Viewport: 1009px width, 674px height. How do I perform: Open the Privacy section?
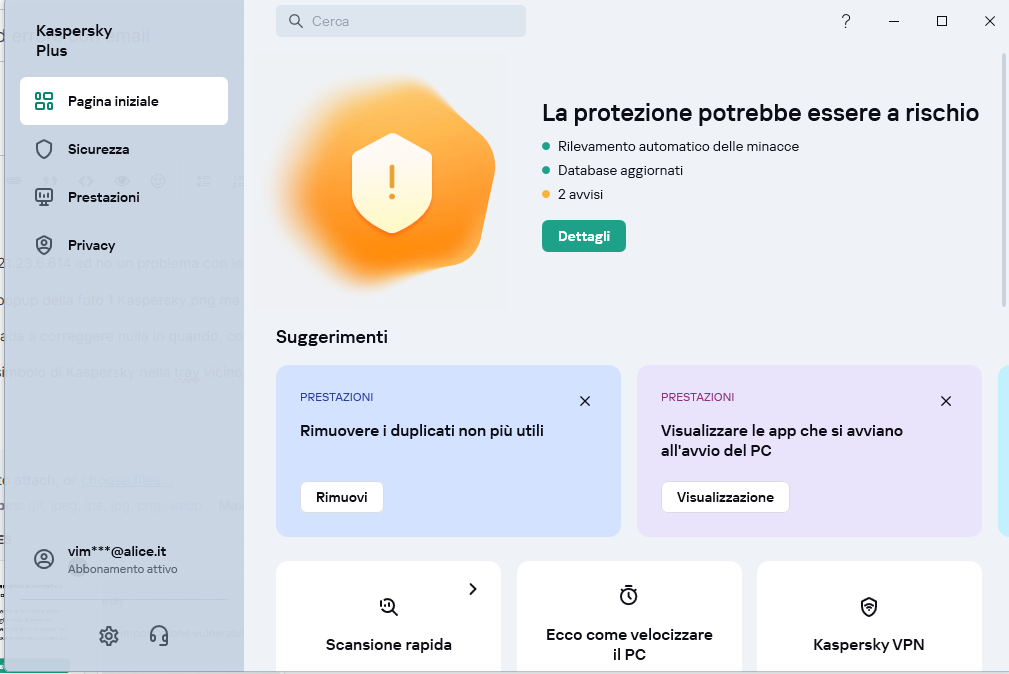click(91, 245)
